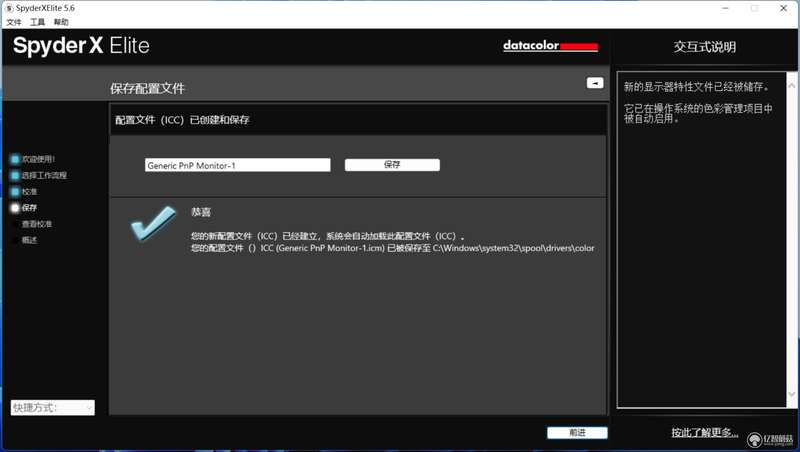Screen dimensions: 800x452
Task: Click the help panel scrollbar down arrow
Action: point(792,394)
